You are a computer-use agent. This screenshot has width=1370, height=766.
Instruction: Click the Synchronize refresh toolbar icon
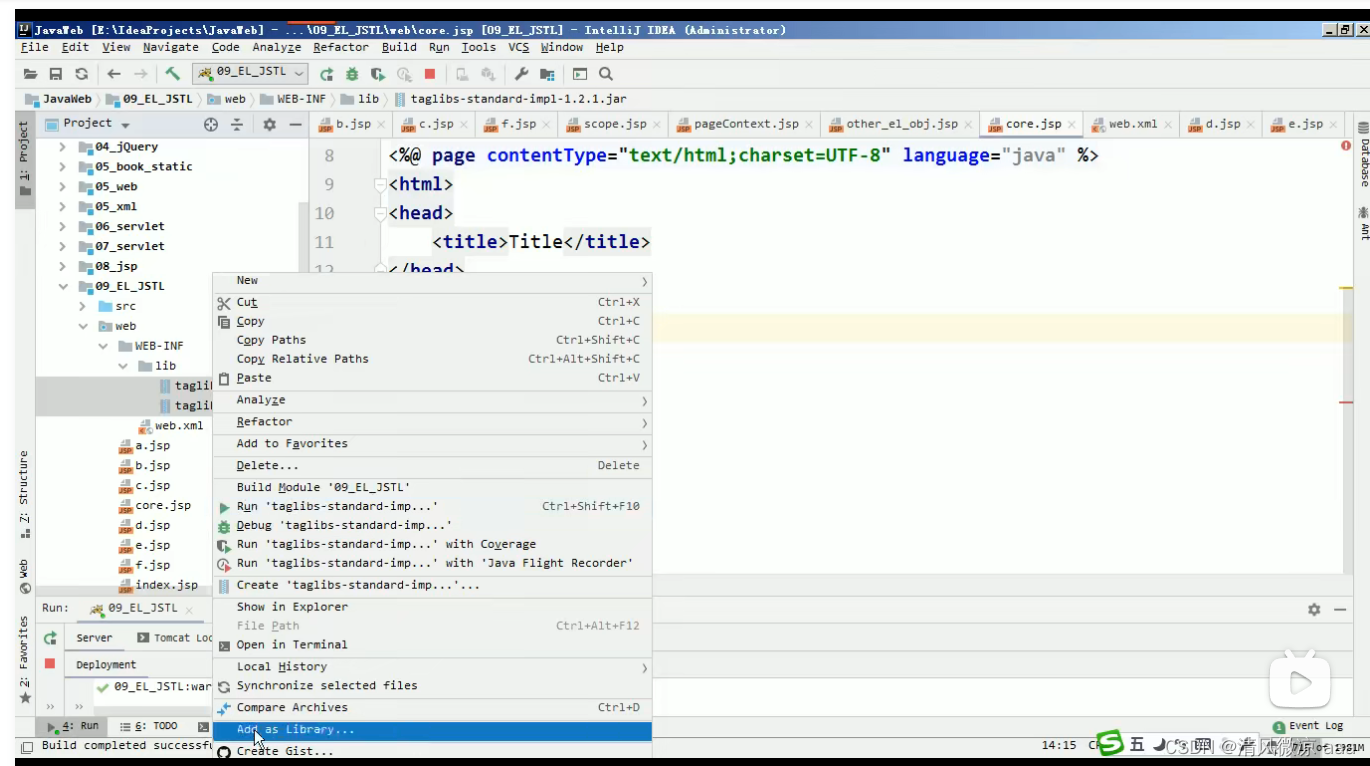point(82,74)
